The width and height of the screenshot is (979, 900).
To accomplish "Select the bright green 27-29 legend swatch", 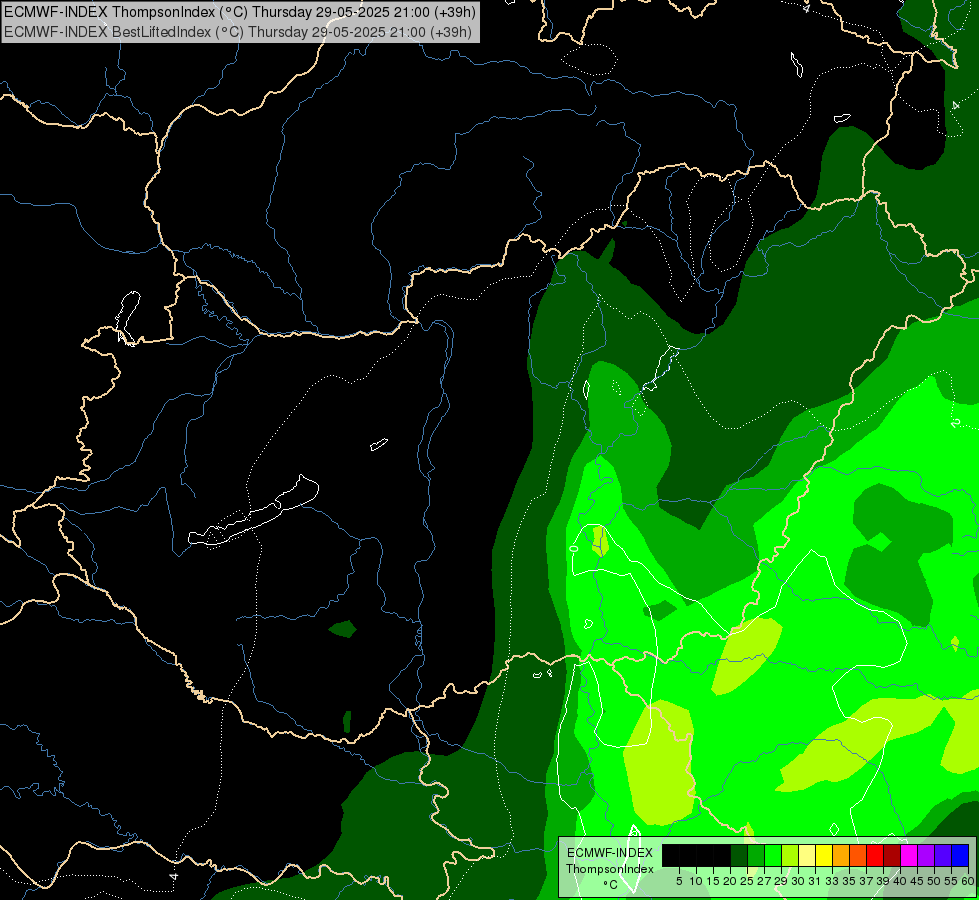I will tap(773, 855).
